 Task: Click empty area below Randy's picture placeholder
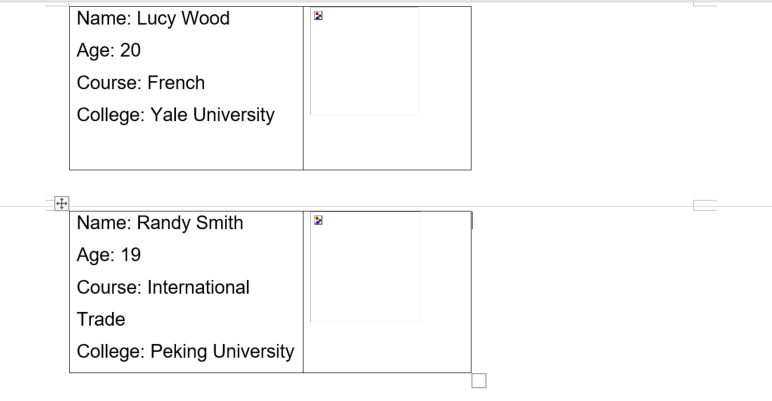(x=387, y=347)
